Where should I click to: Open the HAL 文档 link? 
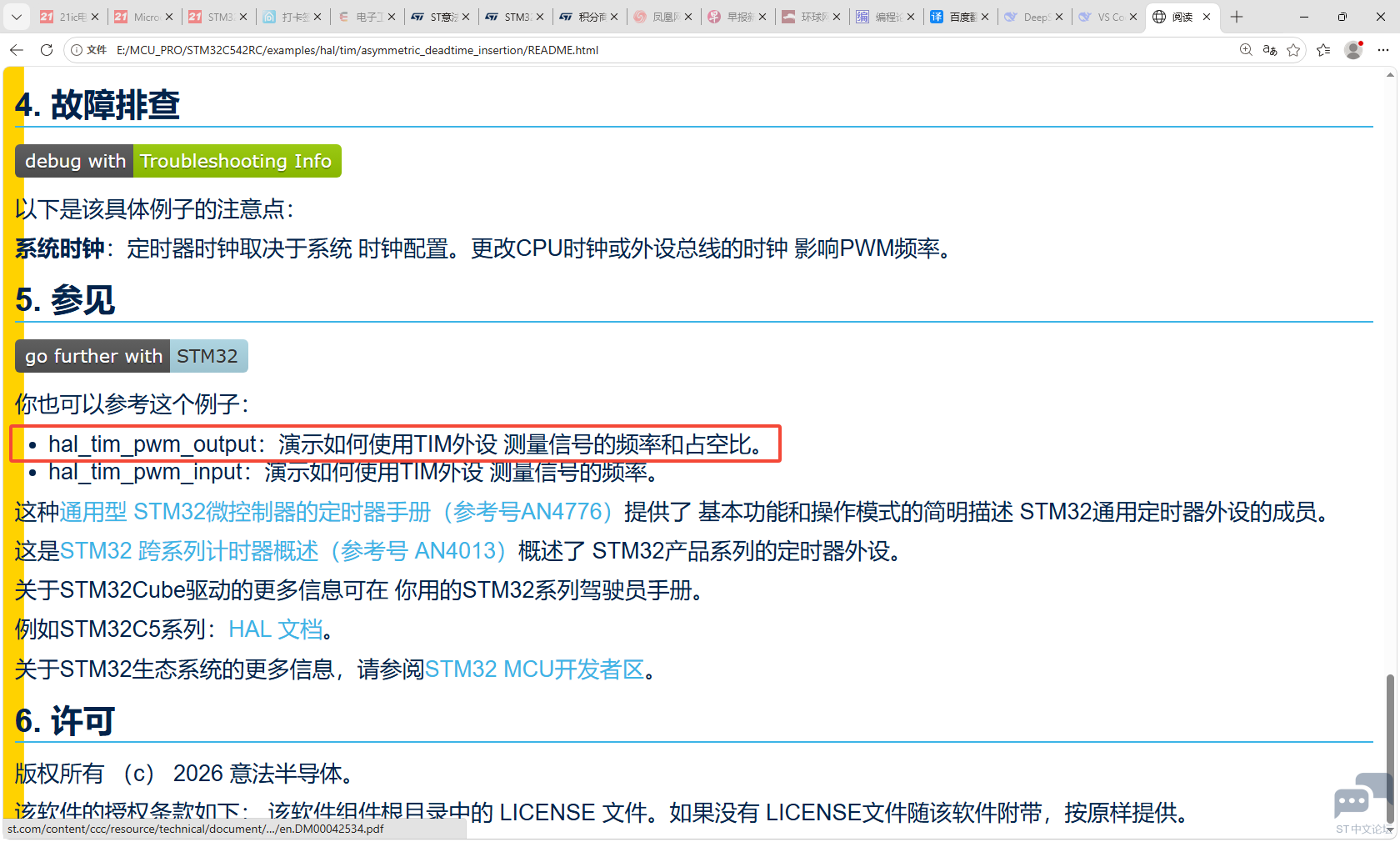point(275,629)
